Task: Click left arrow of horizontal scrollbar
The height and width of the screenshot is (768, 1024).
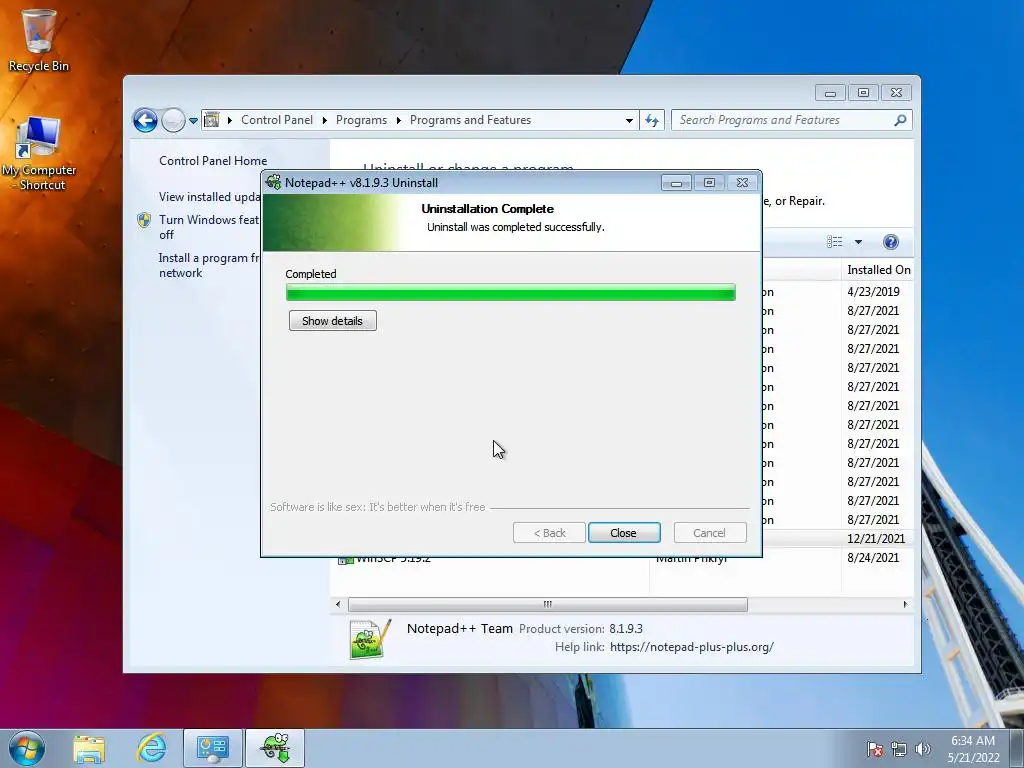Action: (338, 604)
